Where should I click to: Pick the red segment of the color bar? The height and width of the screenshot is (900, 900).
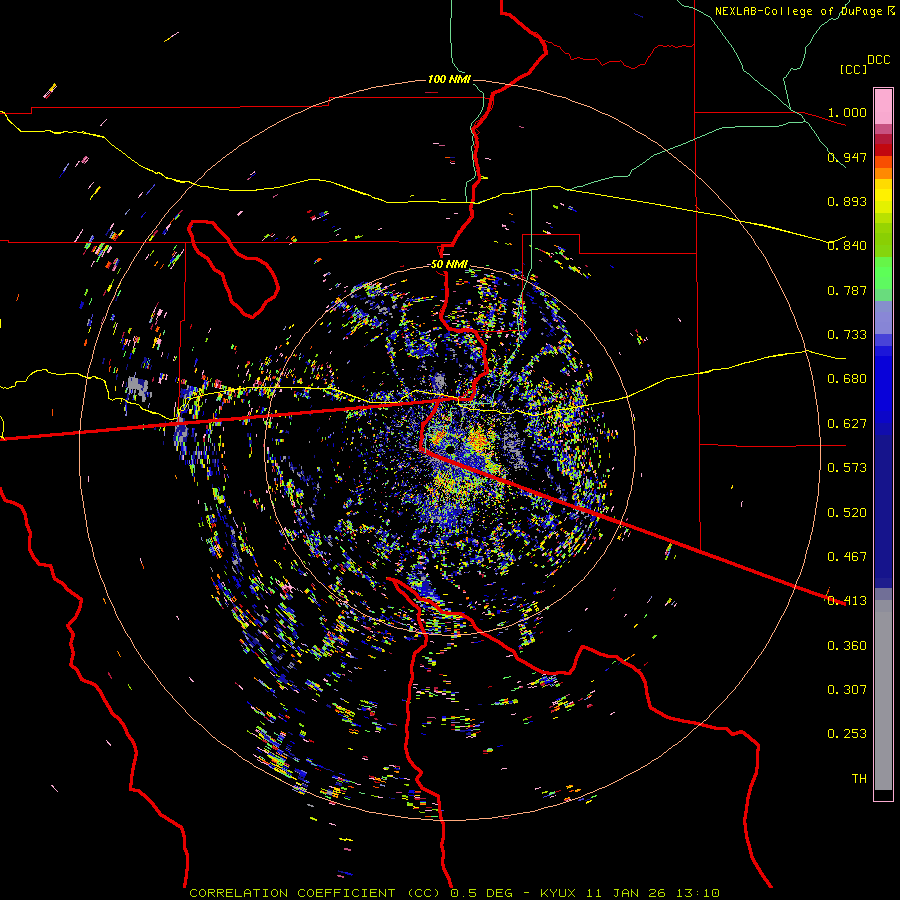pyautogui.click(x=883, y=149)
